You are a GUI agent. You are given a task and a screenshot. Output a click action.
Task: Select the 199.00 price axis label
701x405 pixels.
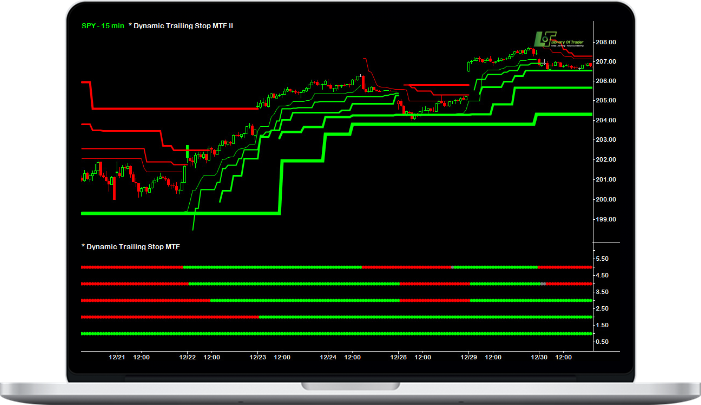coord(606,217)
